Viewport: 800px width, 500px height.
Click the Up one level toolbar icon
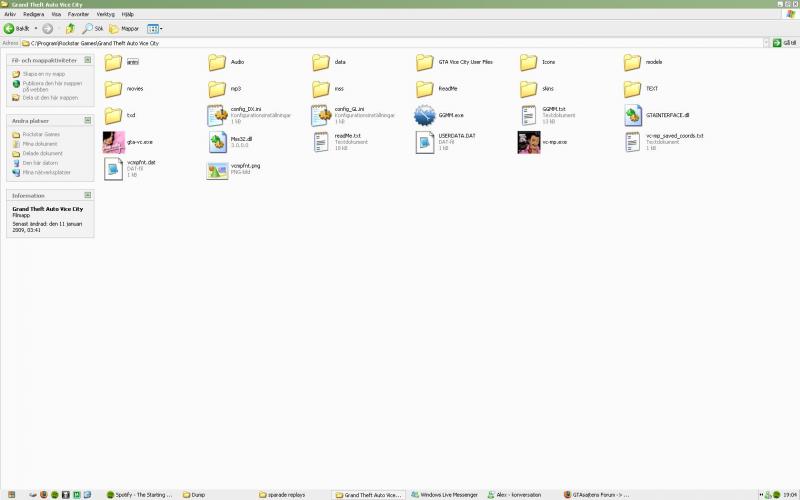[70, 29]
